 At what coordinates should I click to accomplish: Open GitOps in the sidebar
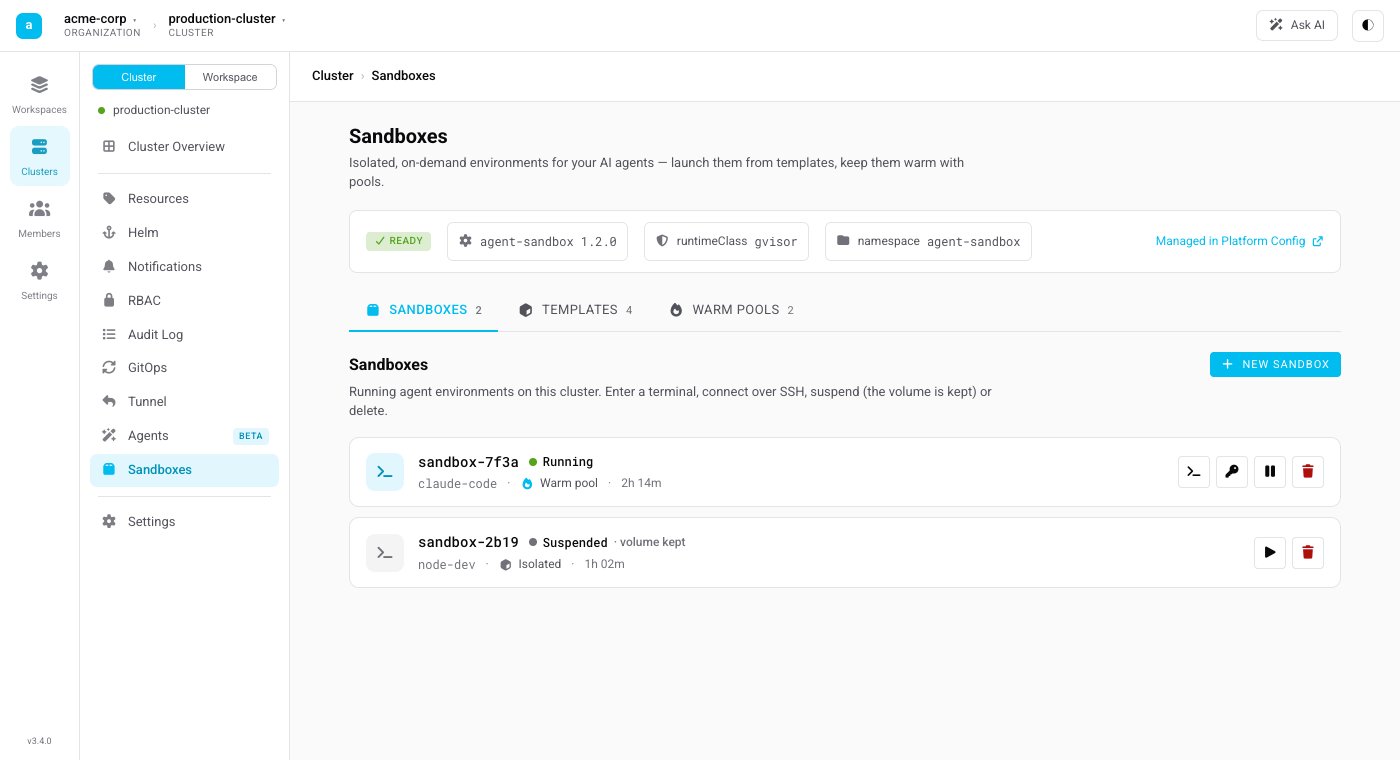tap(184, 368)
